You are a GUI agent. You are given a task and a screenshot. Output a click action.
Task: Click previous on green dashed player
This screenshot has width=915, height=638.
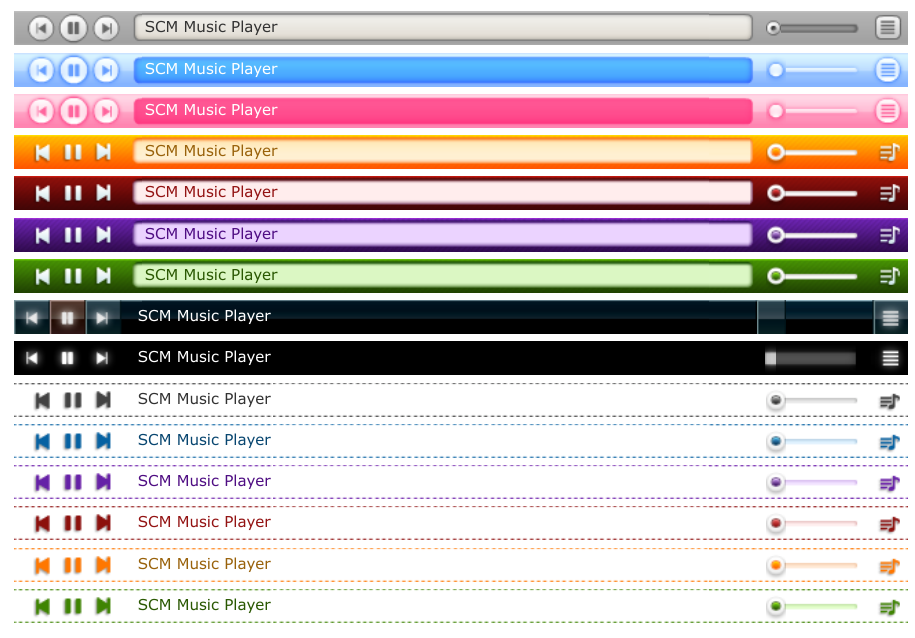(x=42, y=606)
